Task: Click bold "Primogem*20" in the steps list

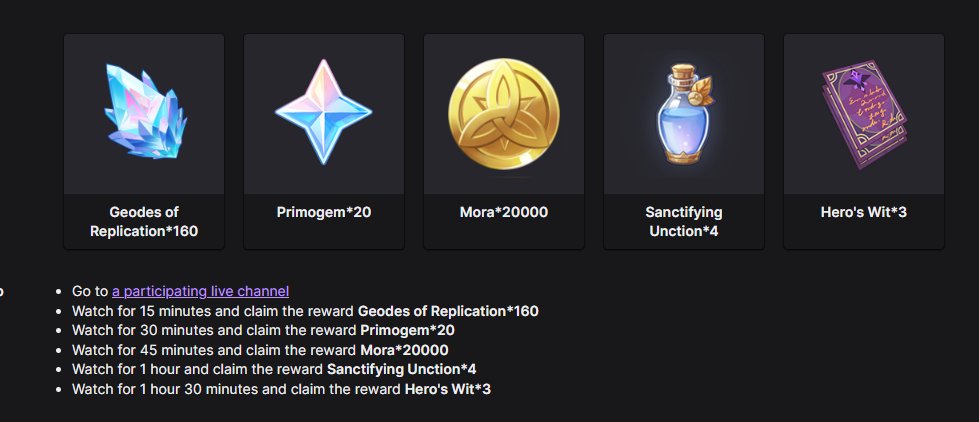Action: tap(407, 330)
